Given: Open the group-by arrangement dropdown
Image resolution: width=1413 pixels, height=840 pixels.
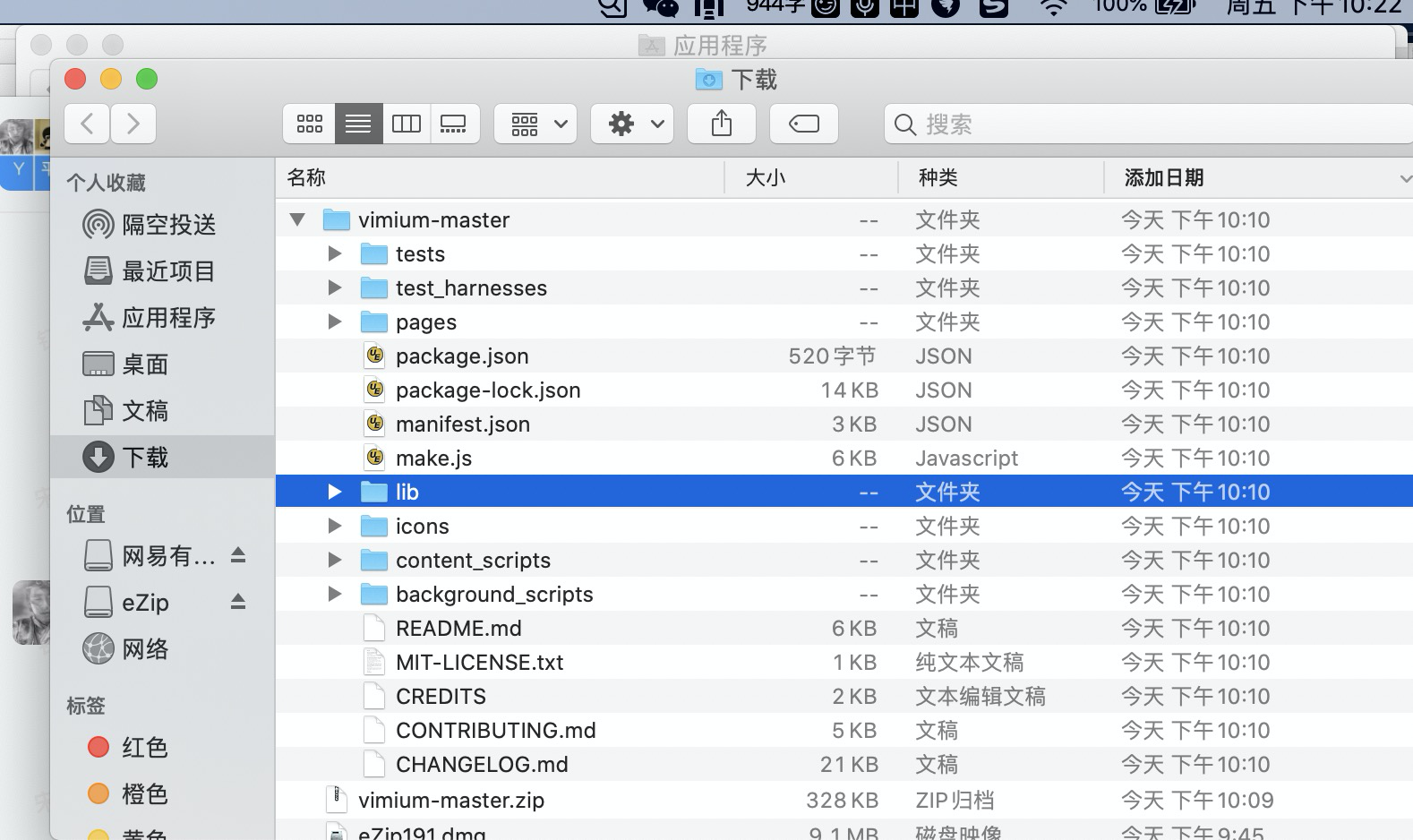Looking at the screenshot, I should coord(535,124).
